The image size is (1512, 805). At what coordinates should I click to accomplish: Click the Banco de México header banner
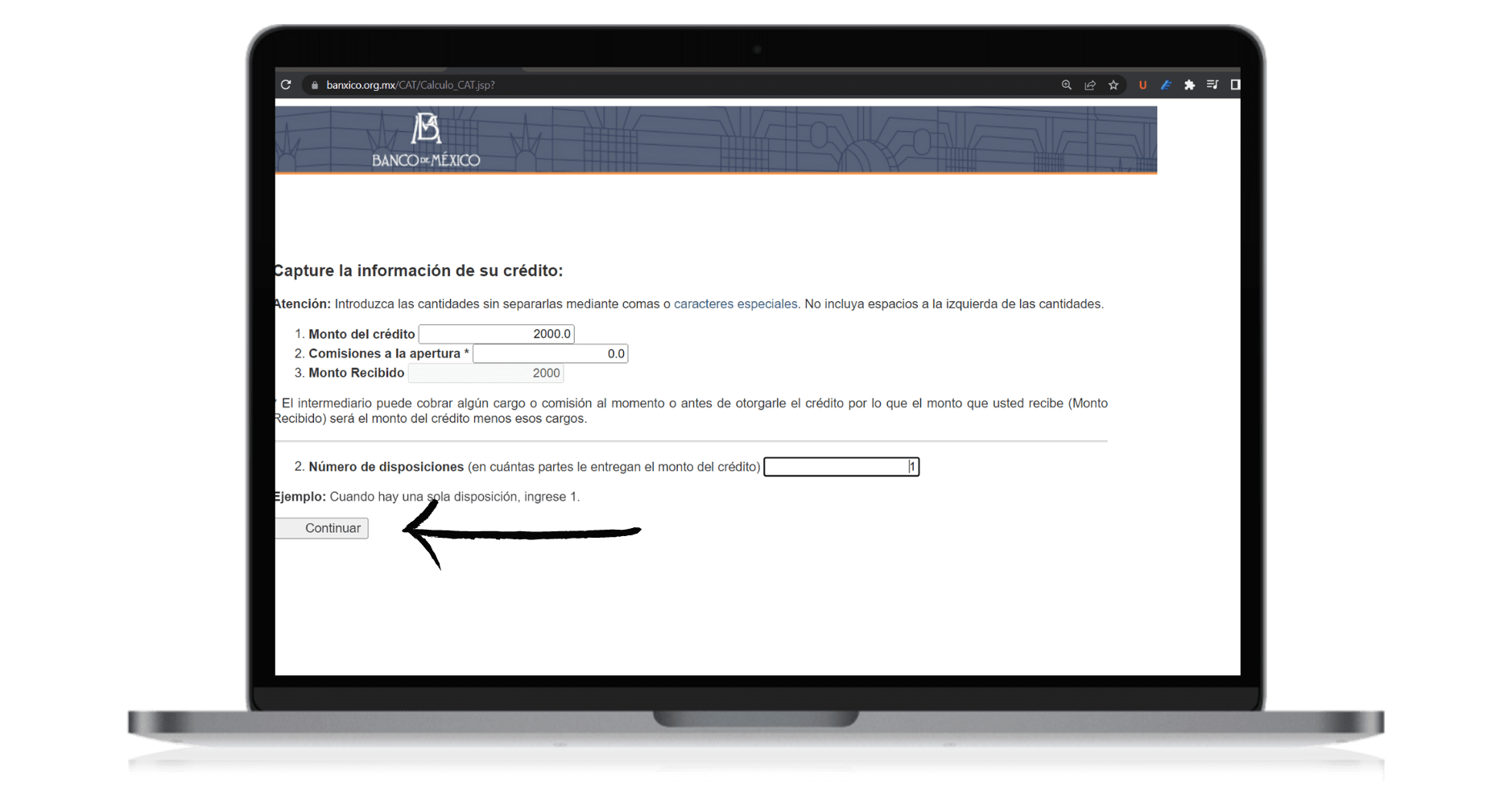(x=805, y=140)
